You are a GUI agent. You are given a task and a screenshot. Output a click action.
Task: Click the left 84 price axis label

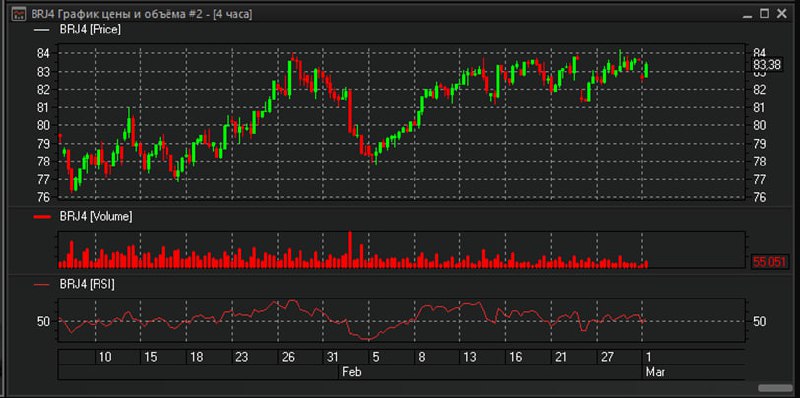tap(43, 53)
